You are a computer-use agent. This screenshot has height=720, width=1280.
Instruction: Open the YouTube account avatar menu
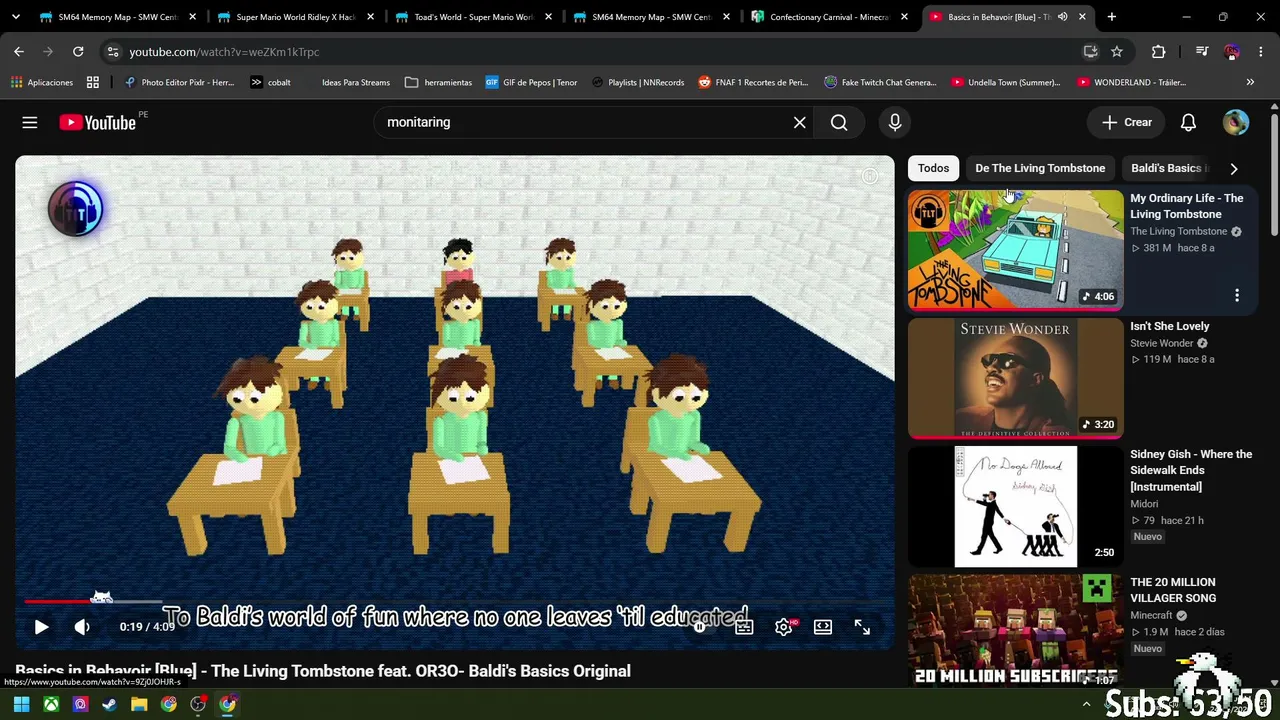[x=1236, y=122]
